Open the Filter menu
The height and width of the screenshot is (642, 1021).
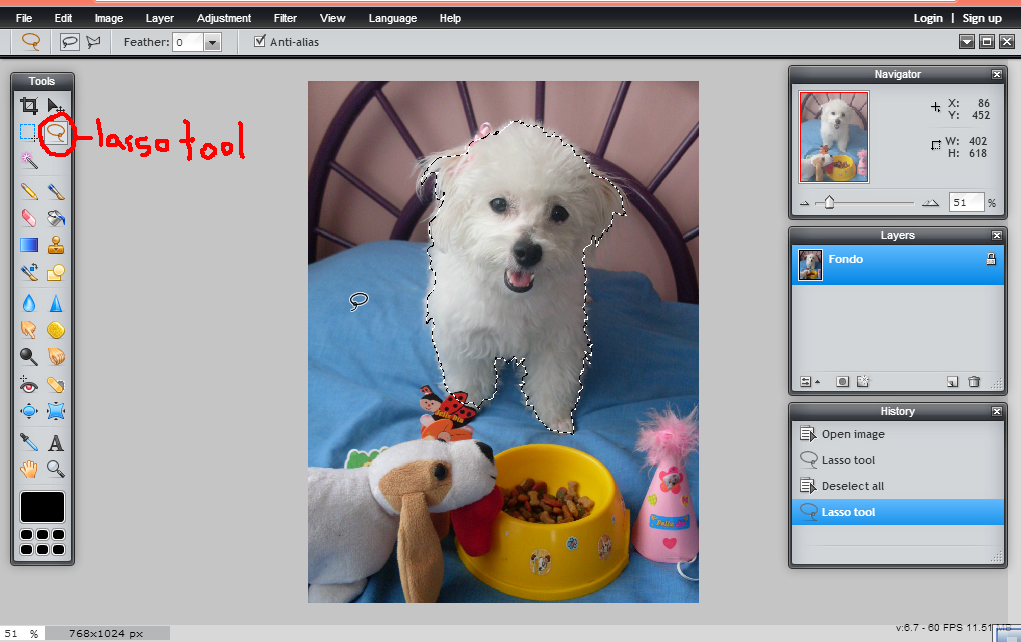[x=285, y=18]
